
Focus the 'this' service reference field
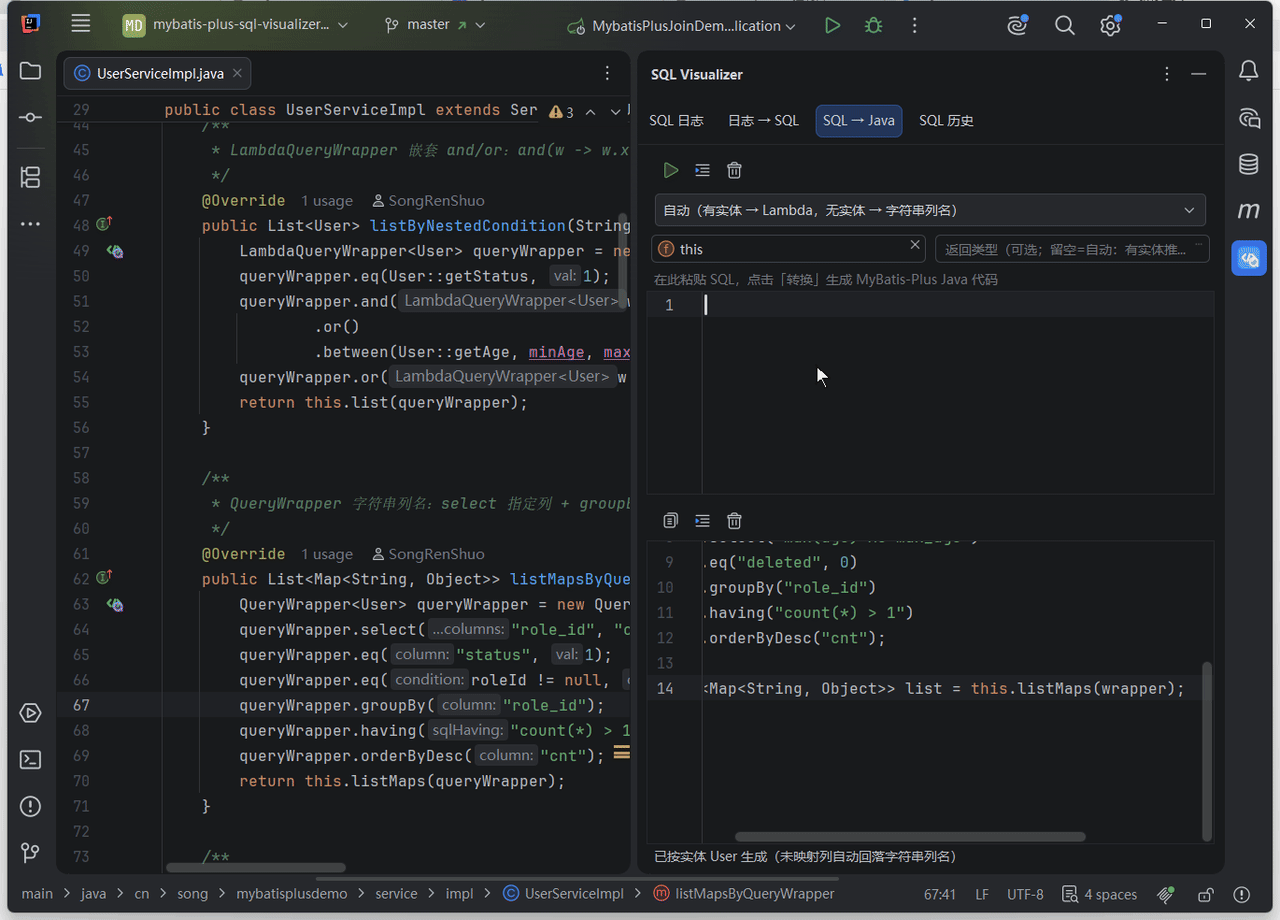click(x=788, y=249)
